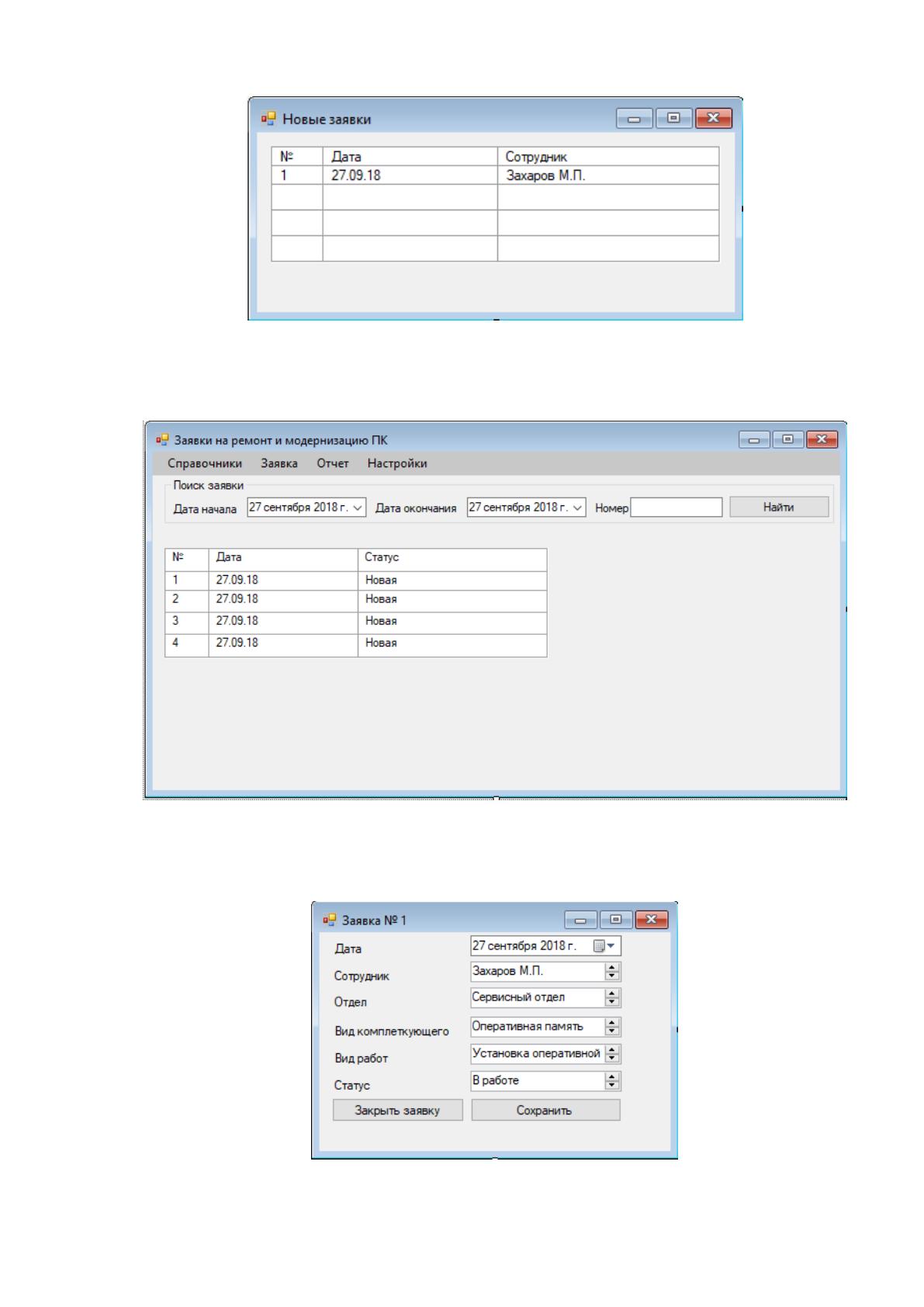Click the Сотрудник field spinner arrows
The height and width of the screenshot is (1307, 924).
pos(612,971)
